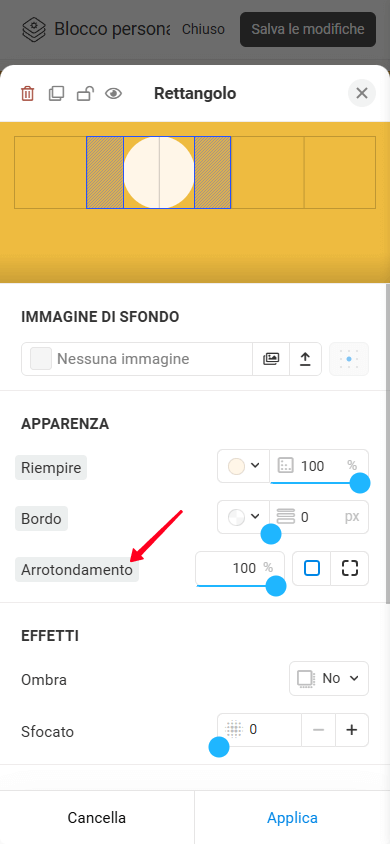Open the Ombra shadow dropdown

click(x=329, y=678)
